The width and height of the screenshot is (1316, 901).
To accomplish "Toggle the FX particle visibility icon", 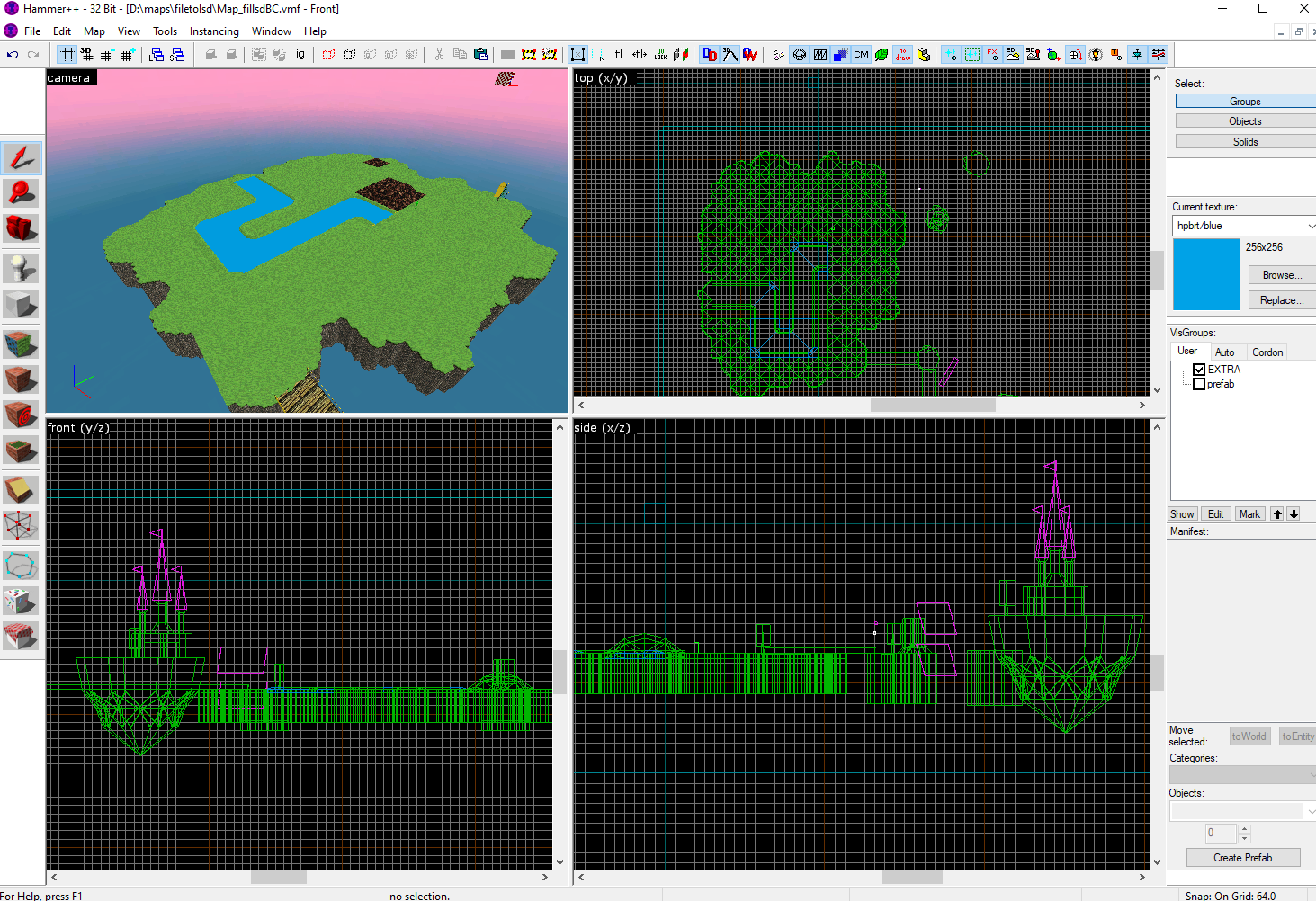I will pyautogui.click(x=992, y=55).
